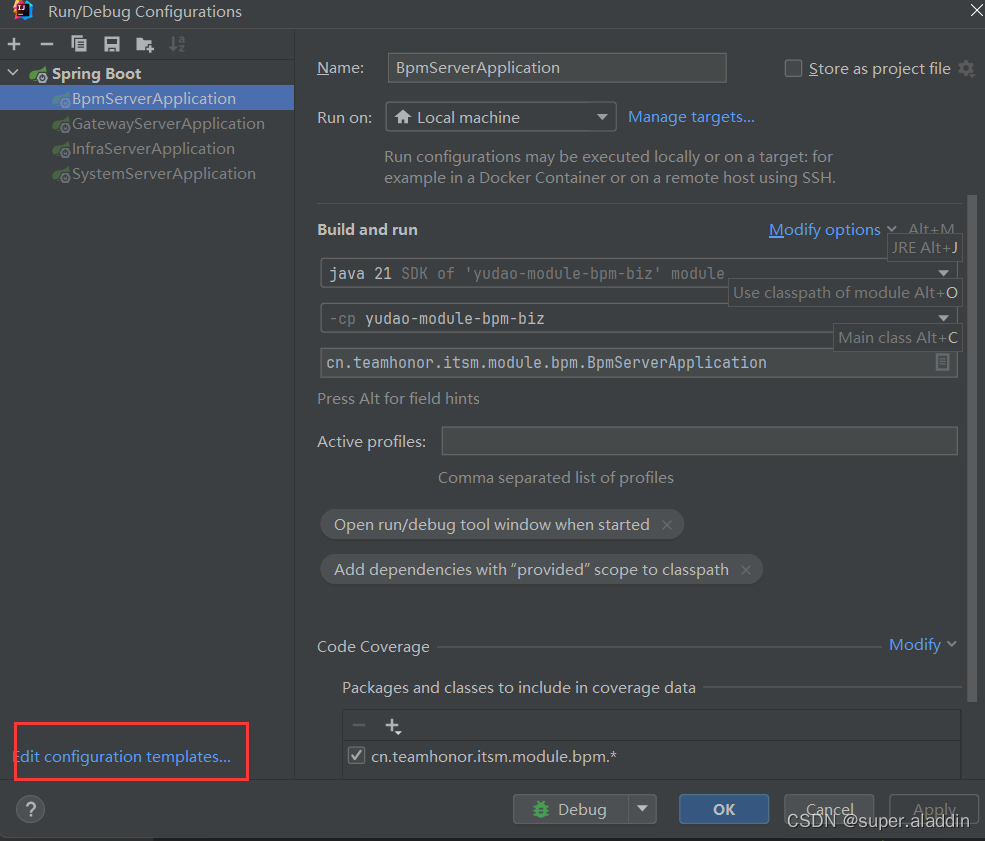
Task: Sort configurations with the alphabetical sort icon
Action: [x=177, y=44]
